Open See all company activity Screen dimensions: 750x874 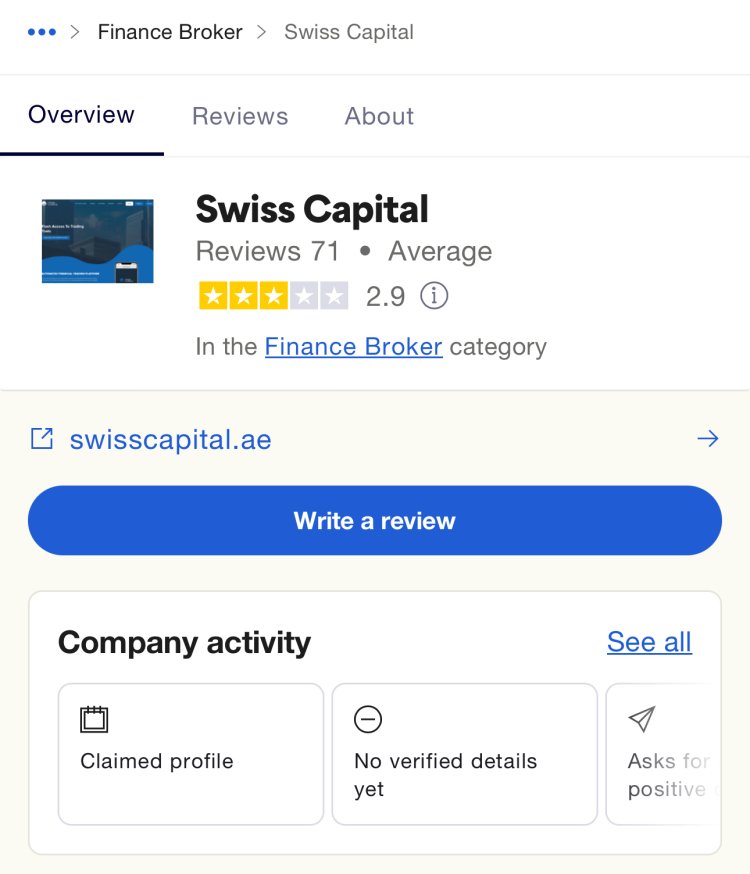tap(650, 642)
